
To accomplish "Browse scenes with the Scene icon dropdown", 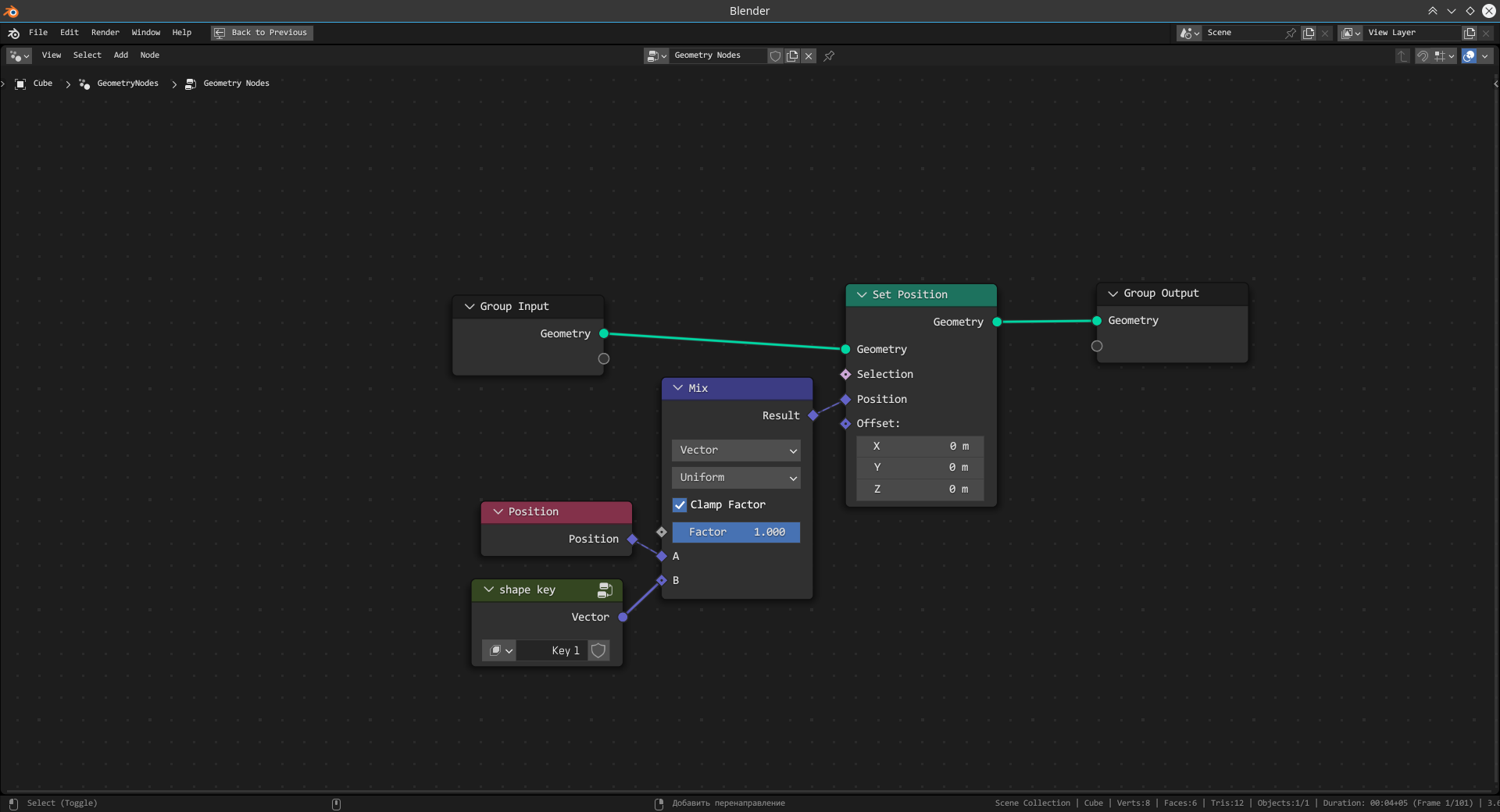I will 1190,33.
